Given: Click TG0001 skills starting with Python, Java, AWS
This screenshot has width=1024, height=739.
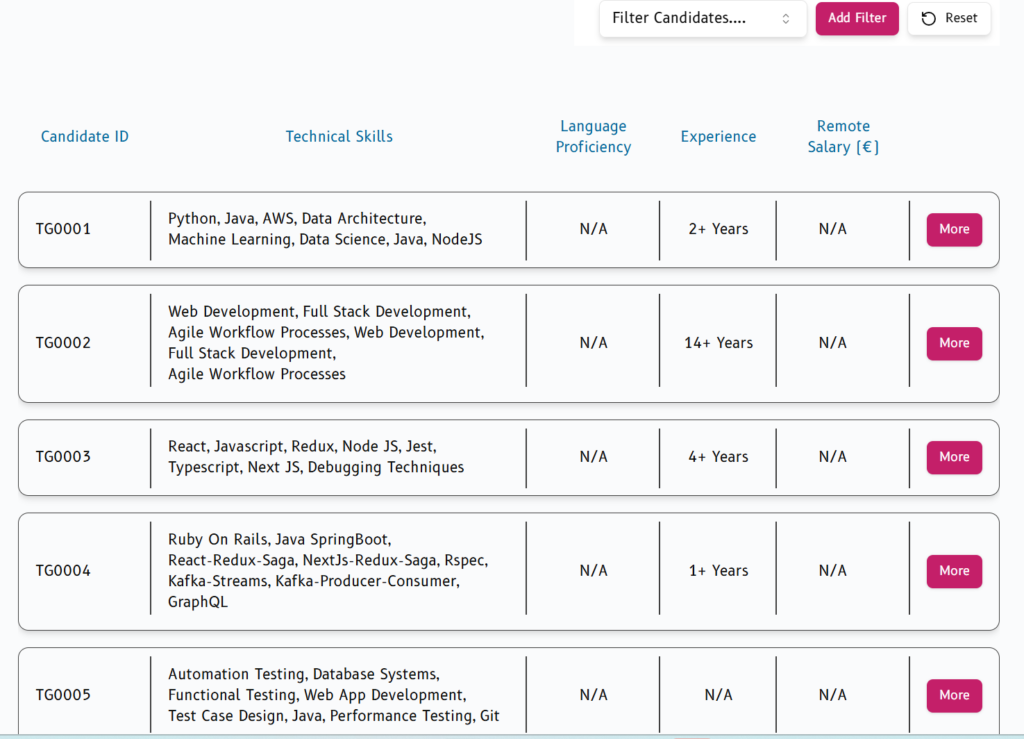Looking at the screenshot, I should pos(325,229).
